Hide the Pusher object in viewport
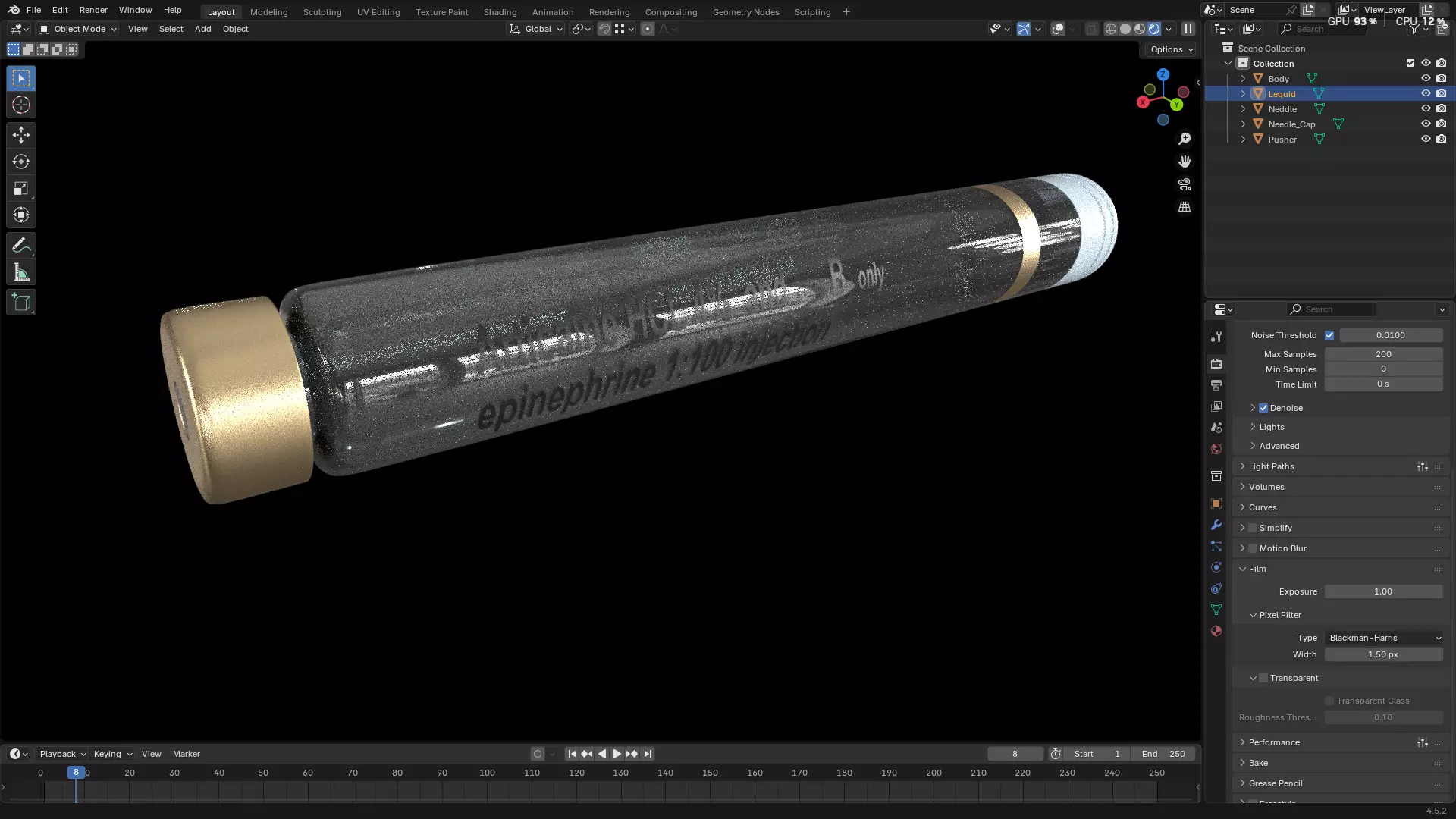Screen dimensions: 1456x819 pyautogui.click(x=1426, y=139)
